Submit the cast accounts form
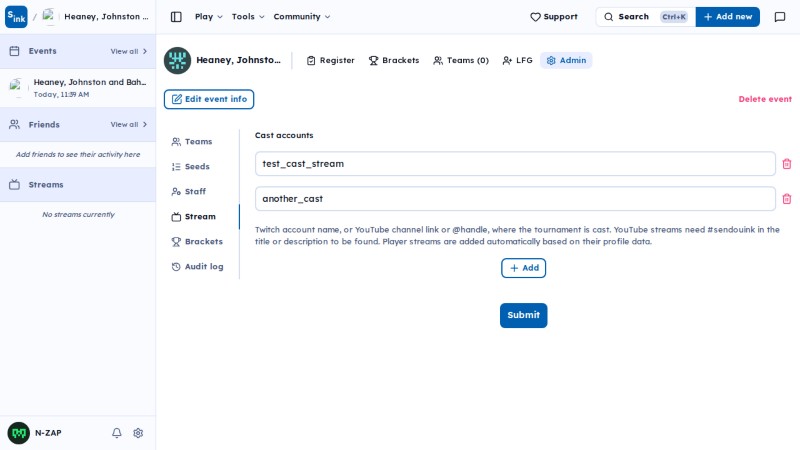 pos(523,315)
